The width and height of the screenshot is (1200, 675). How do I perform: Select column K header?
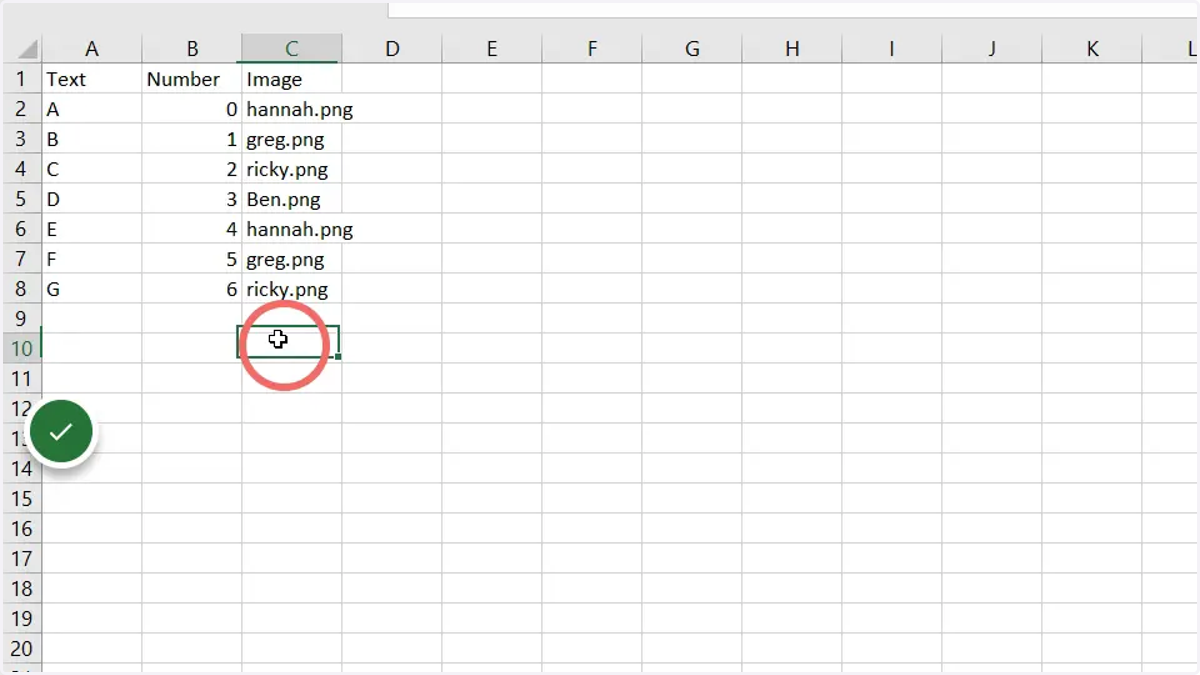[x=1092, y=48]
